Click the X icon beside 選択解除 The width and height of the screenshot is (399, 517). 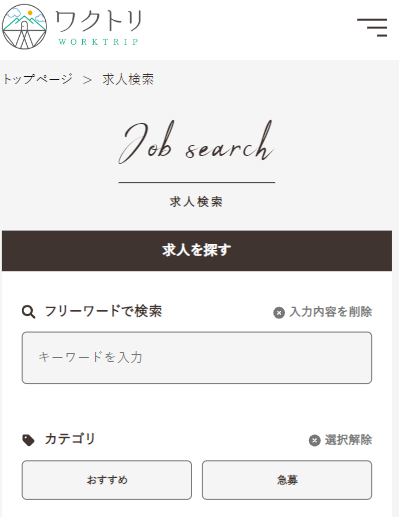pyautogui.click(x=314, y=440)
